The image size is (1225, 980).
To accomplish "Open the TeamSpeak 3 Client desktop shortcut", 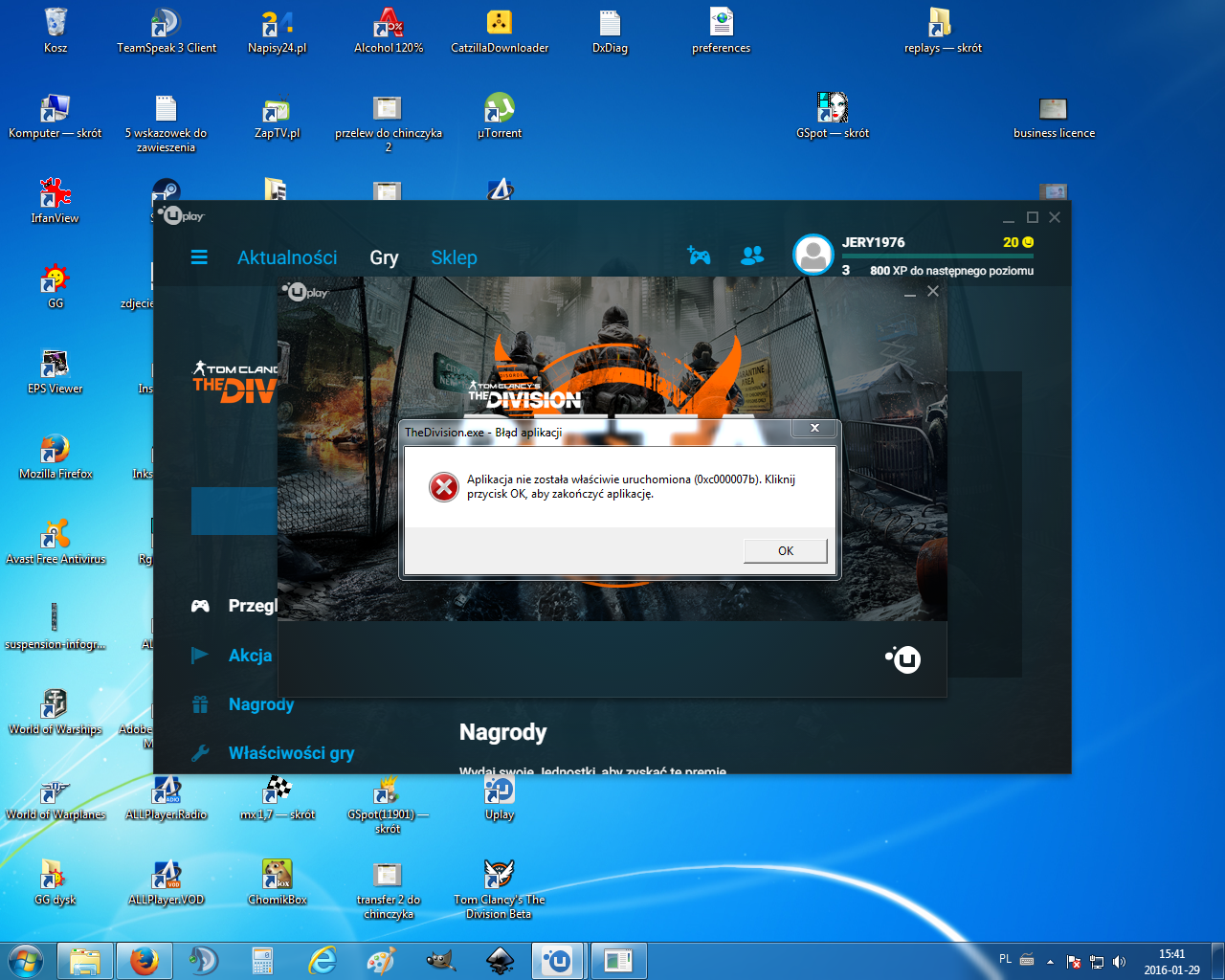I will tap(167, 30).
